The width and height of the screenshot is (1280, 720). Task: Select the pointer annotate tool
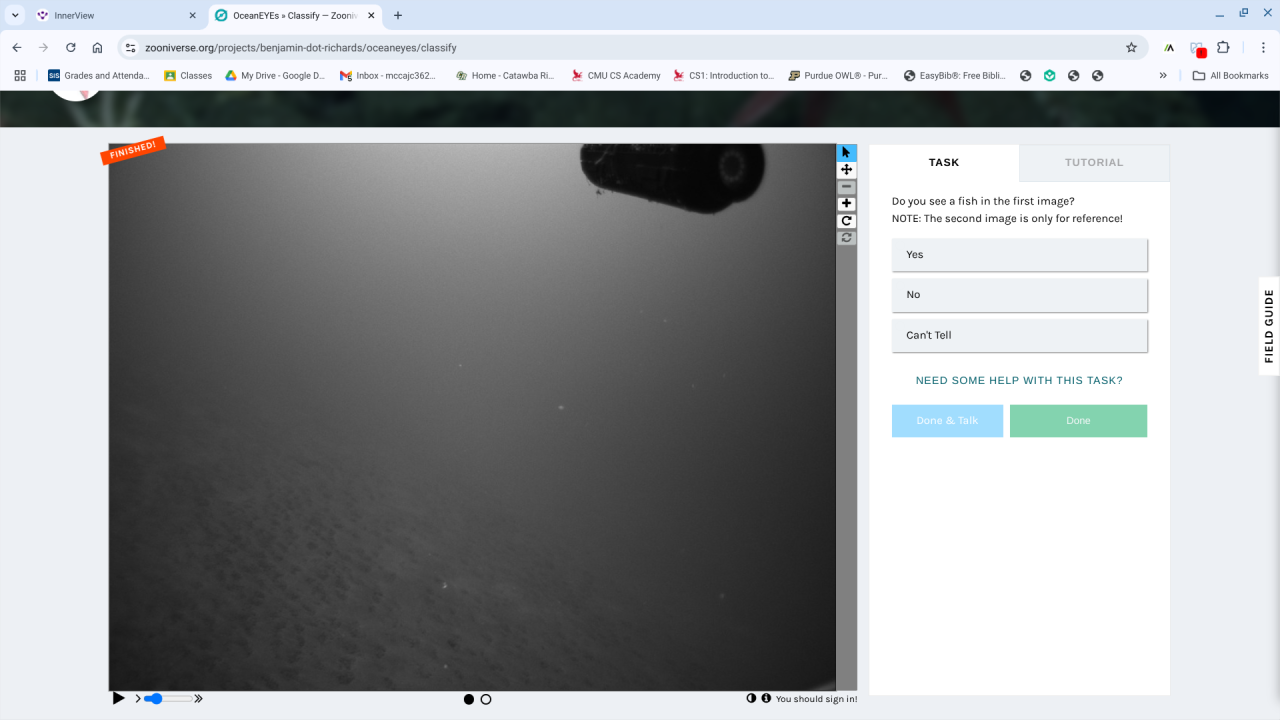[x=846, y=153]
